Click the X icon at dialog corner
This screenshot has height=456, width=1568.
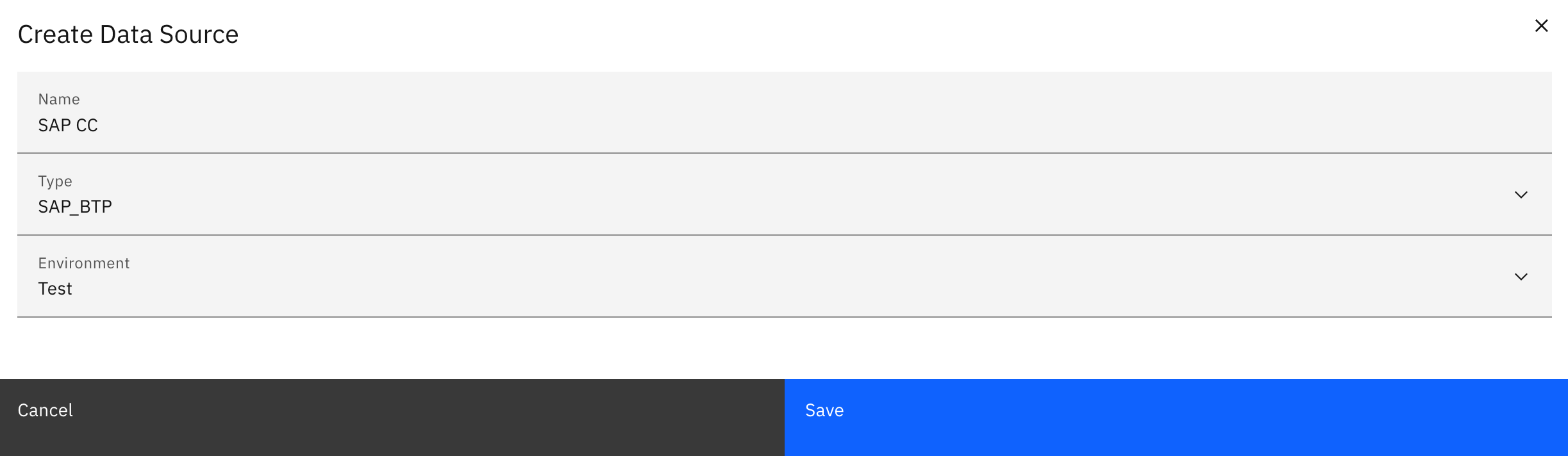[1541, 26]
